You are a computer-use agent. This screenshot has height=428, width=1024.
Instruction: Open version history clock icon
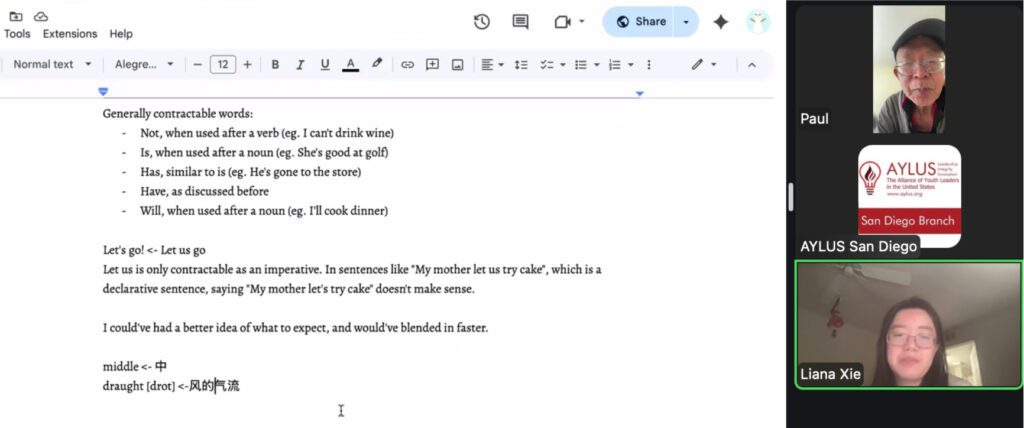click(481, 22)
